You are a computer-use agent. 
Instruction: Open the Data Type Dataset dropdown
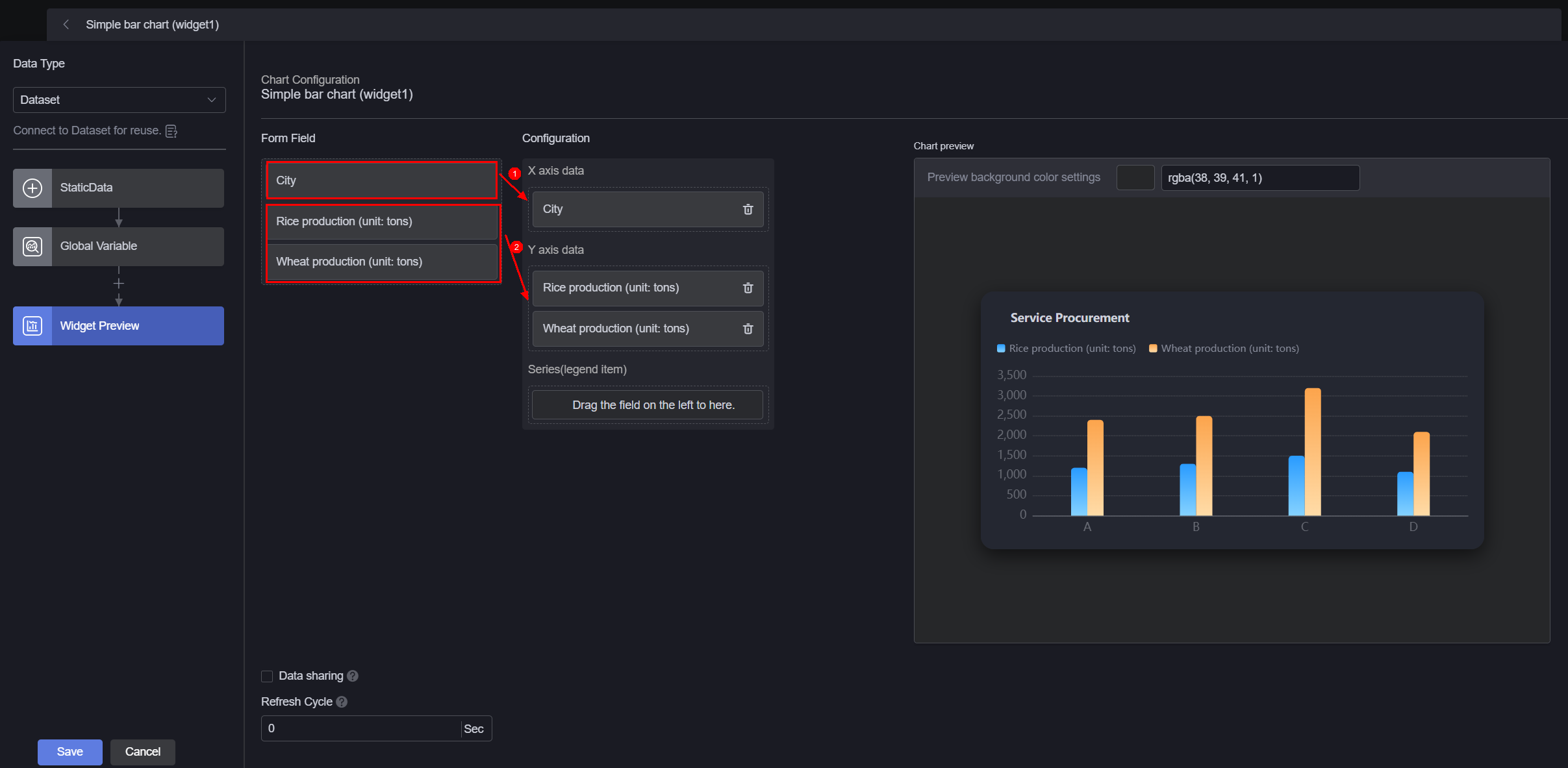120,100
